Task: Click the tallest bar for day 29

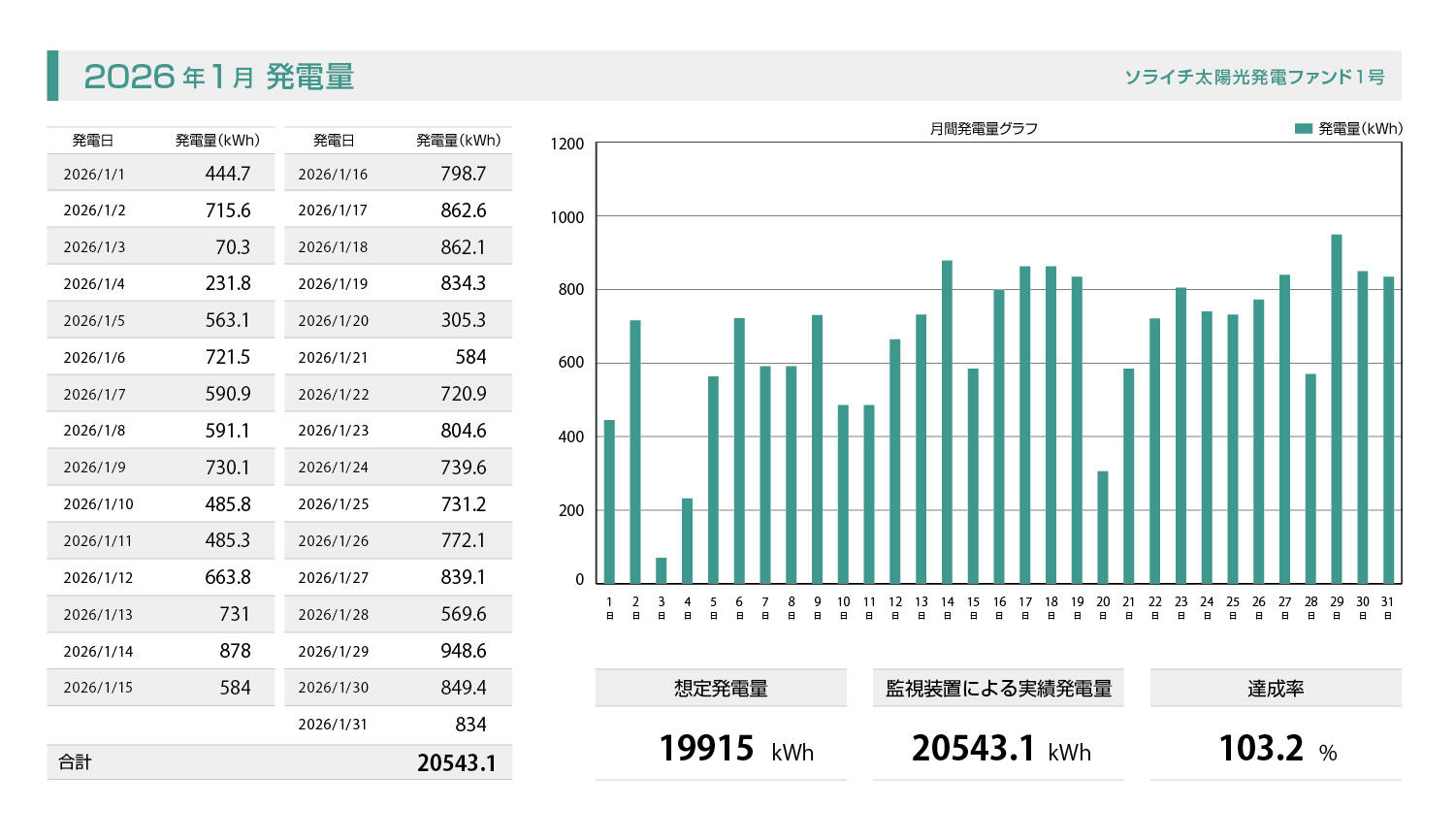Action: click(x=1337, y=409)
